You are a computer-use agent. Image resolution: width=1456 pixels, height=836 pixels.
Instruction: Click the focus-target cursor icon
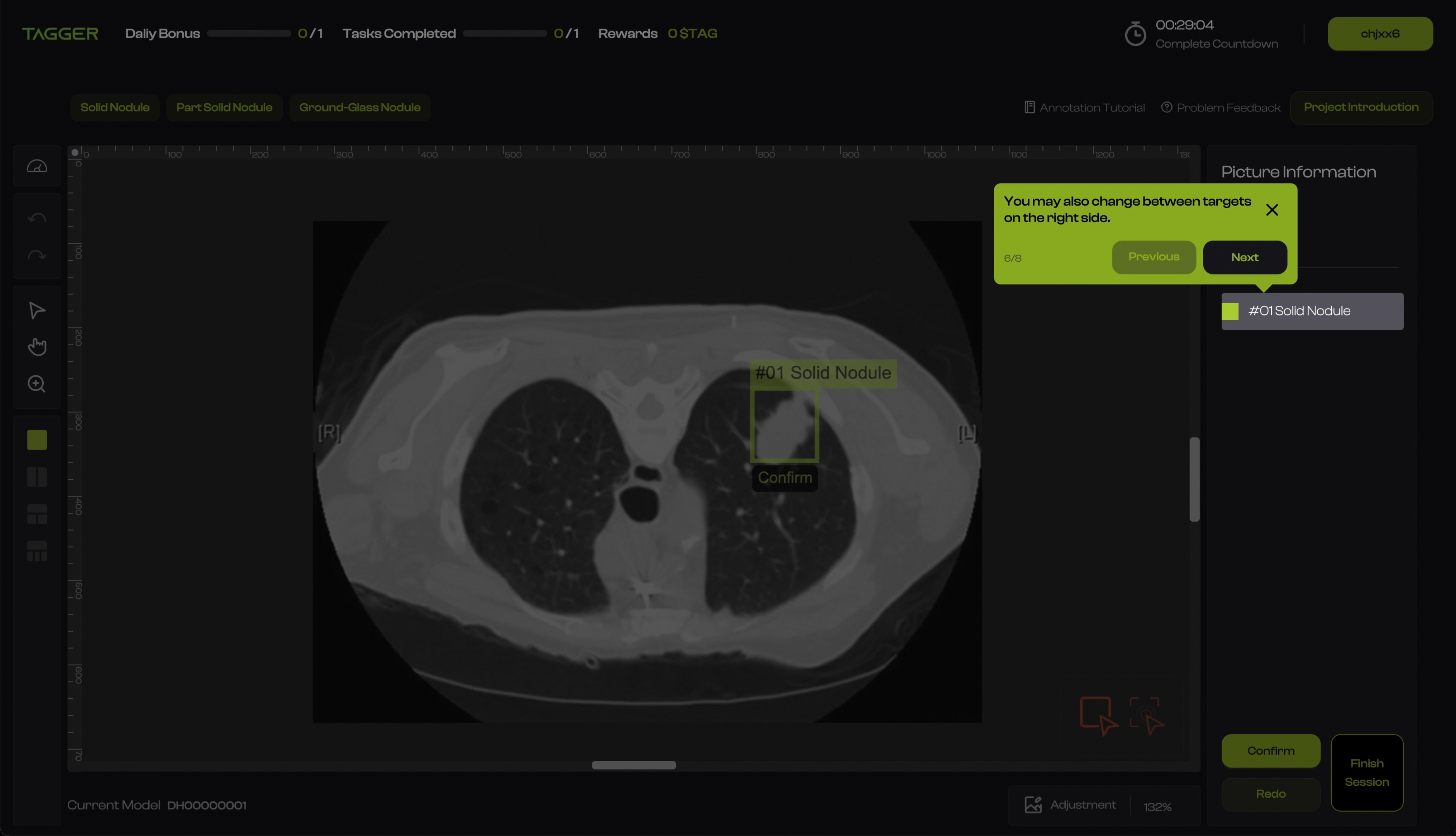pyautogui.click(x=1147, y=715)
